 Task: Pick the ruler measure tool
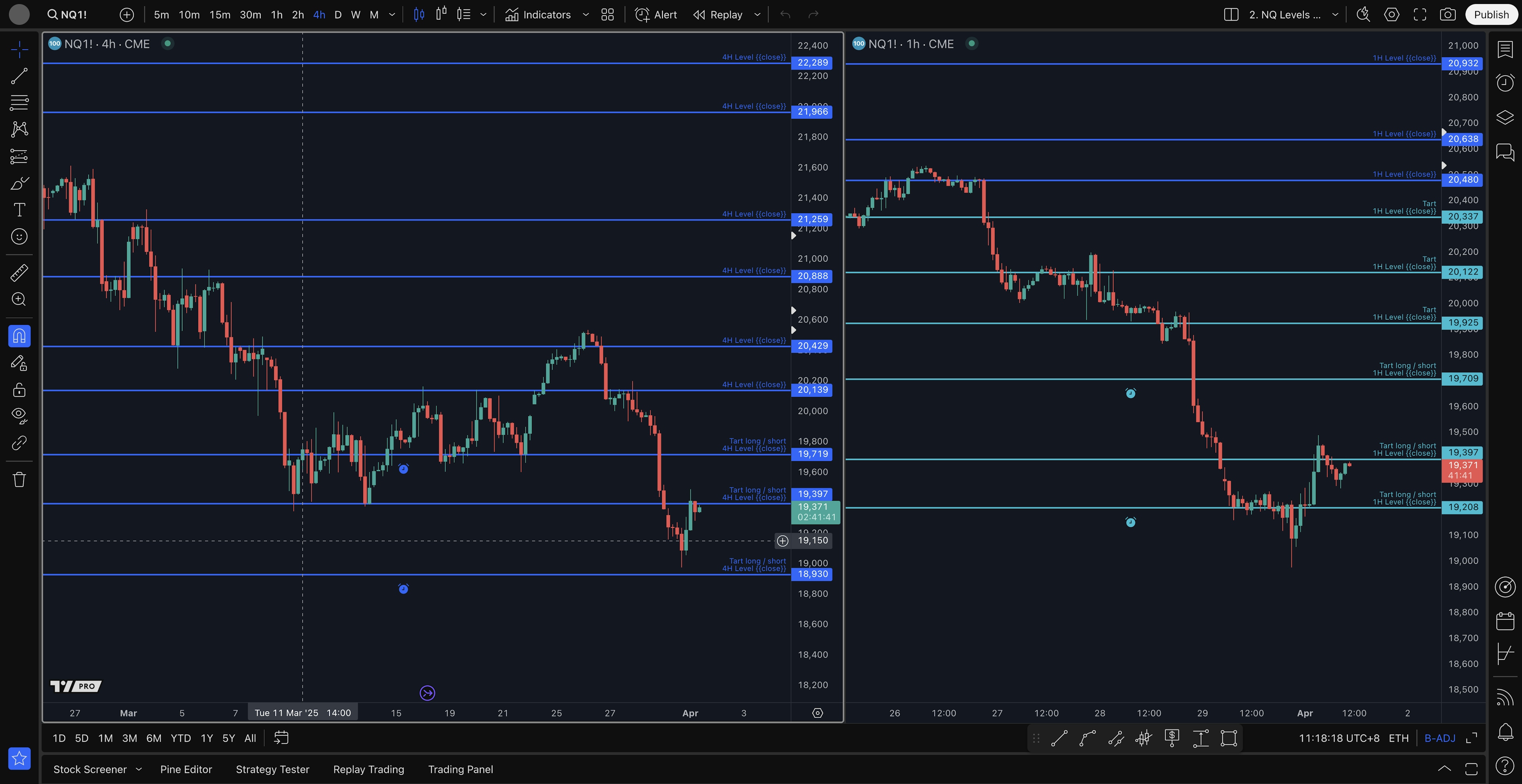pyautogui.click(x=19, y=273)
